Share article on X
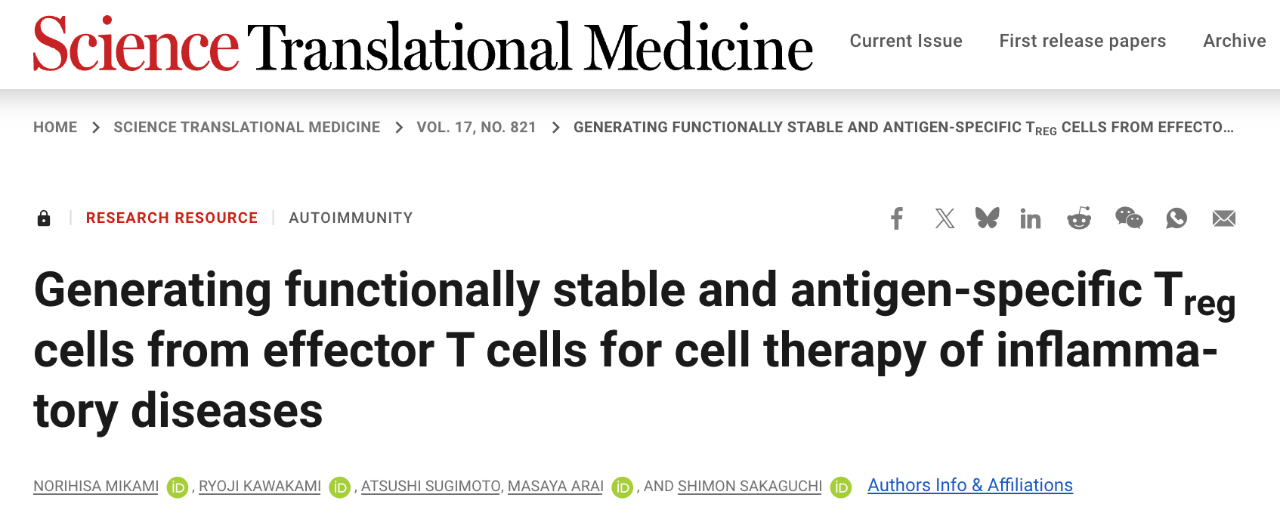This screenshot has height=522, width=1280. (x=944, y=218)
